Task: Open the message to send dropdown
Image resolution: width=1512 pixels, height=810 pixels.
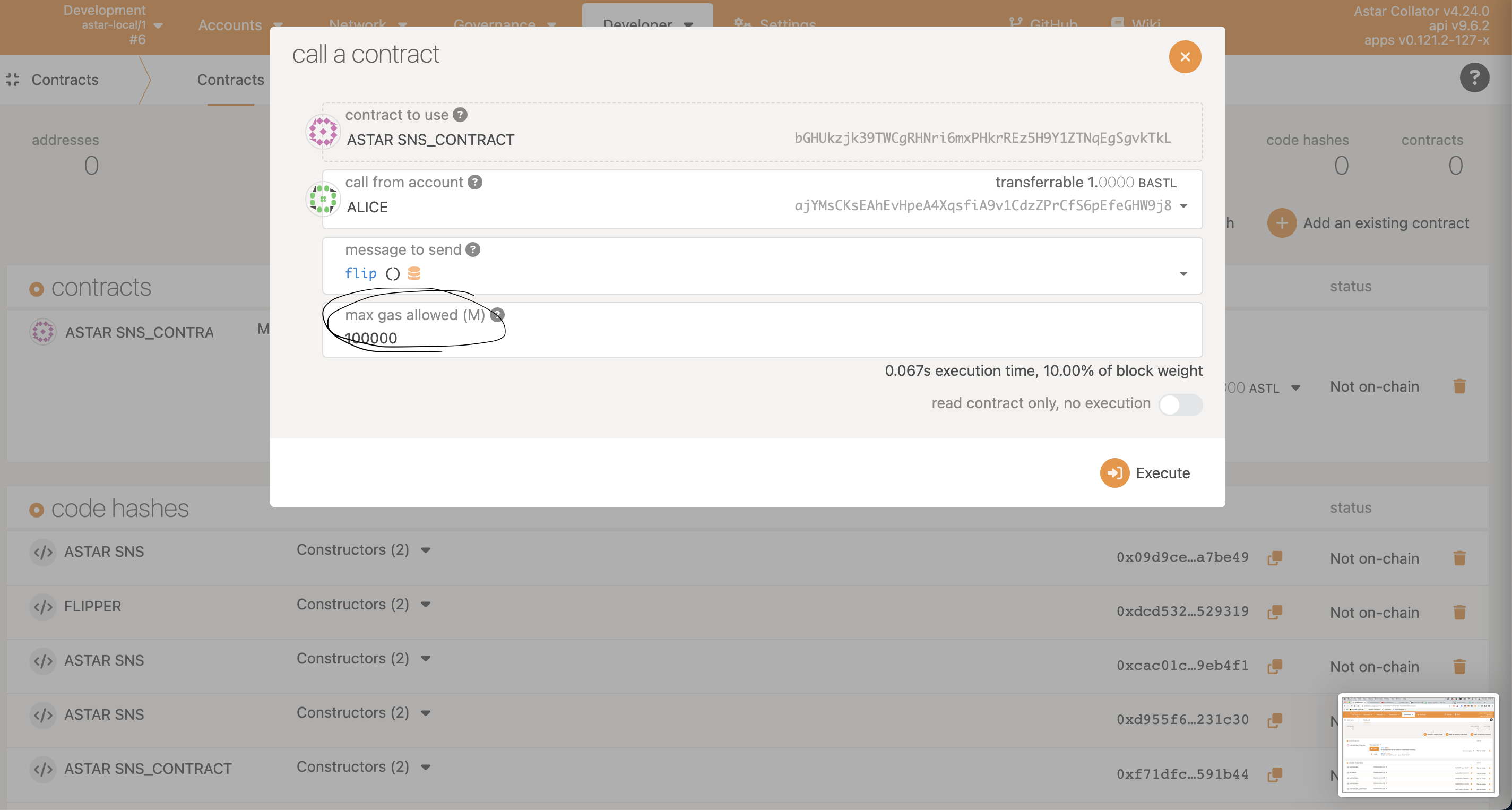Action: 1183,274
